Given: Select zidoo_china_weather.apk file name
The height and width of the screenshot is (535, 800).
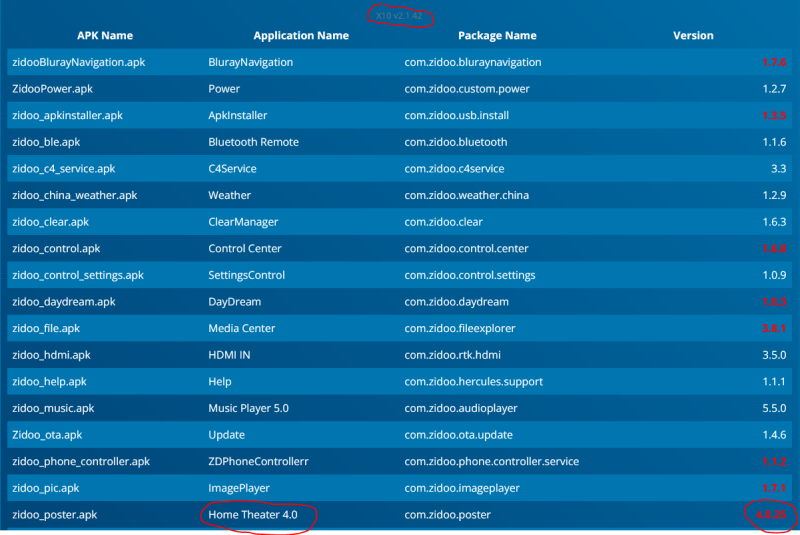Looking at the screenshot, I should [74, 195].
